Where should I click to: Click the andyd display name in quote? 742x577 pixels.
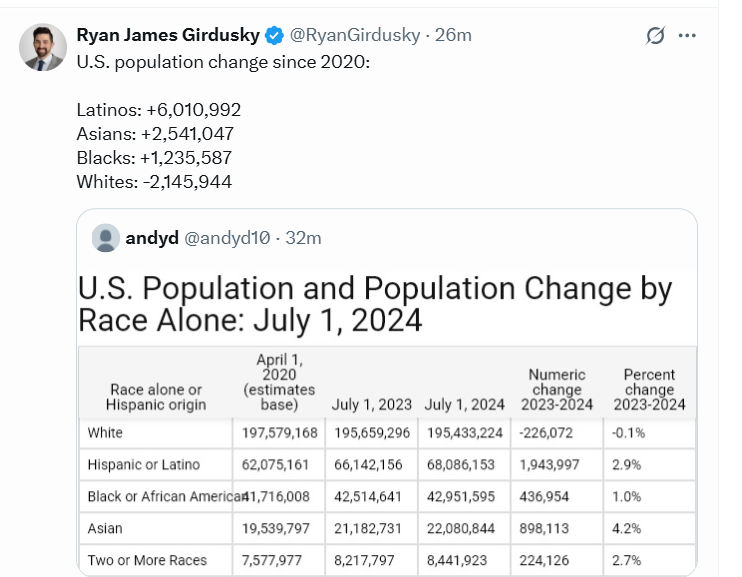(151, 238)
